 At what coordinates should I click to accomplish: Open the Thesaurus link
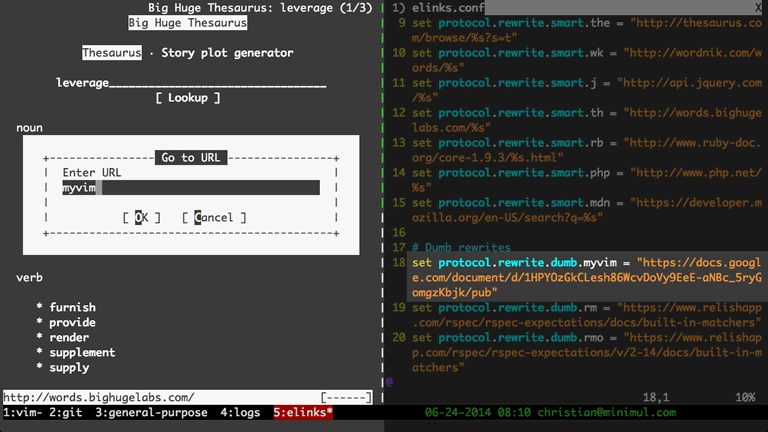click(x=112, y=53)
